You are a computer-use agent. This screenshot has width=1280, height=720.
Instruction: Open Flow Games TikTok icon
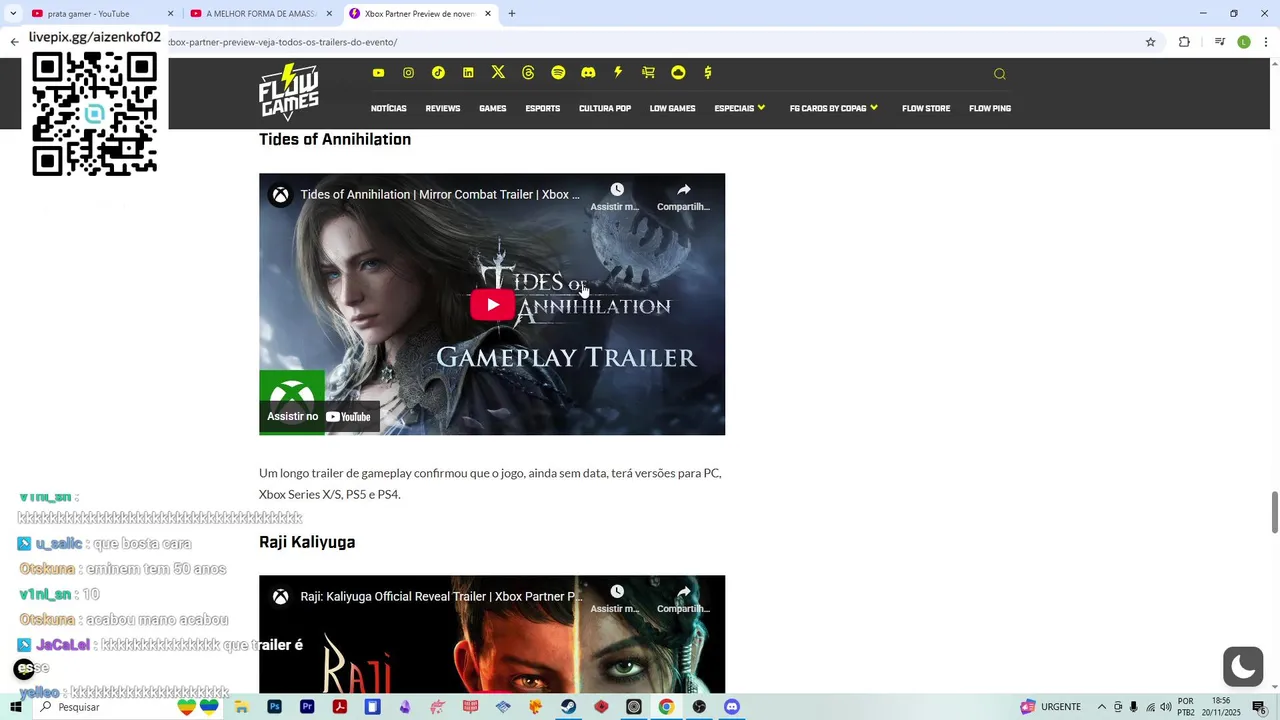coord(438,73)
